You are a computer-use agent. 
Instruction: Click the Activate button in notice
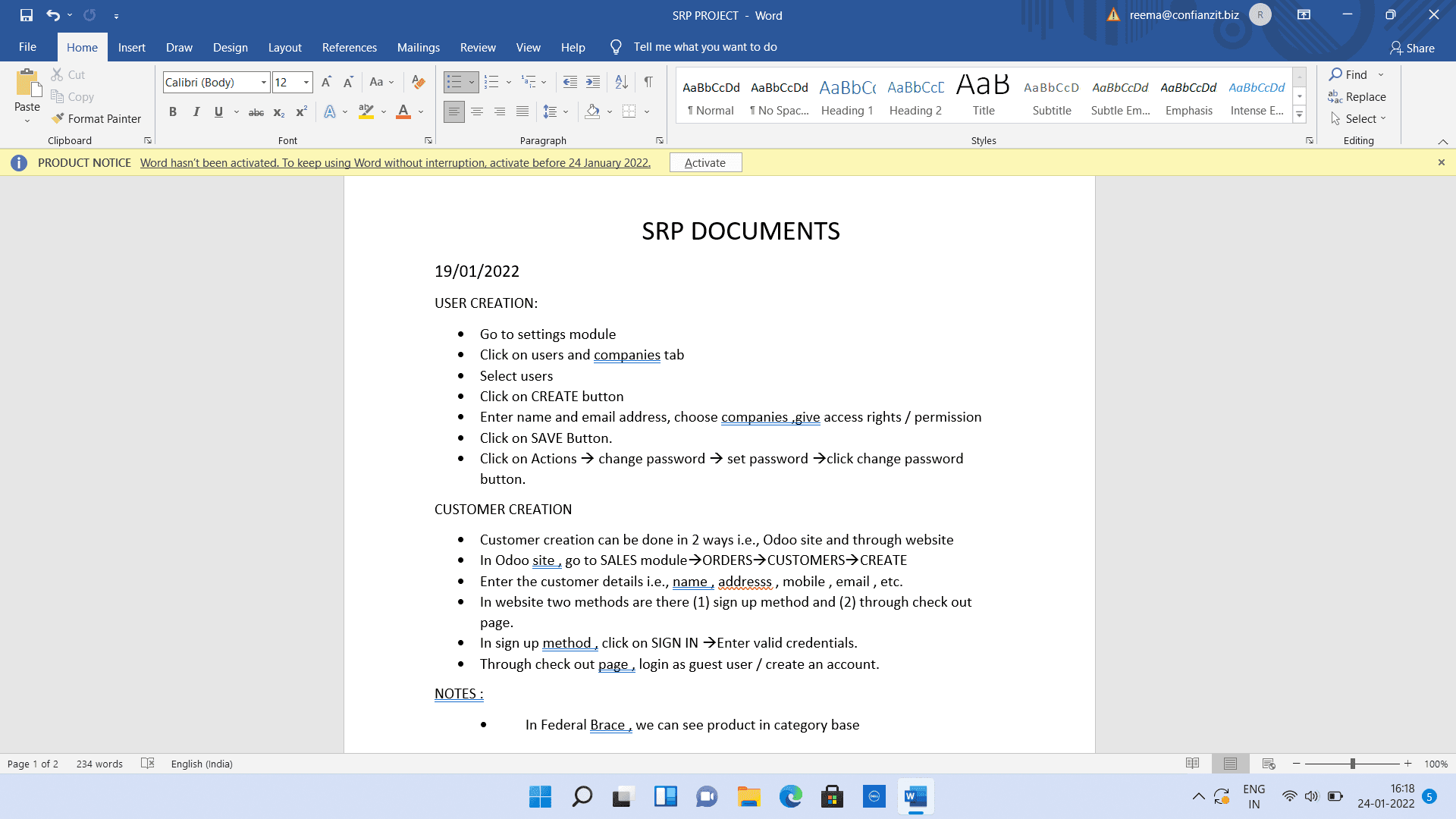[705, 162]
